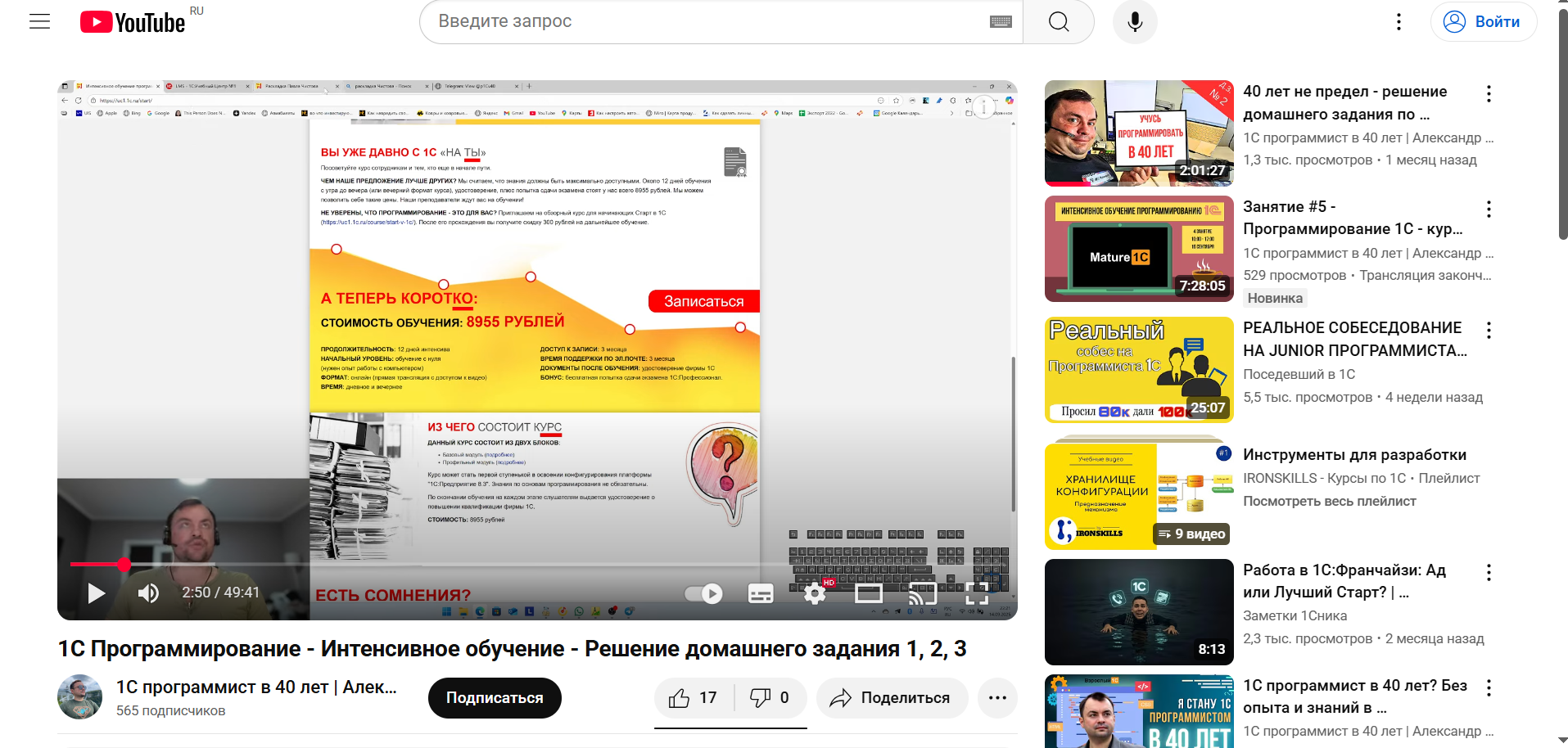Click the Подписаться subscribe button
1568x748 pixels.
click(495, 698)
